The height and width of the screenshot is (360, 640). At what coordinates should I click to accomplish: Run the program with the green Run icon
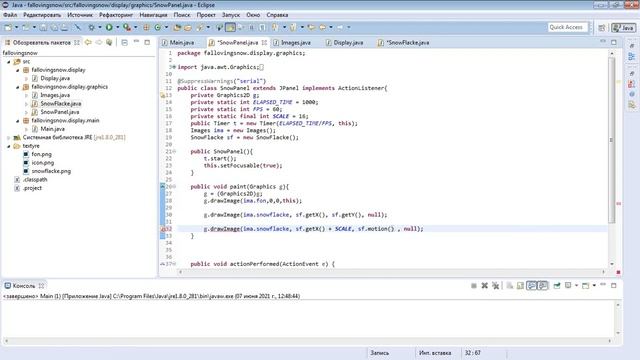109,27
